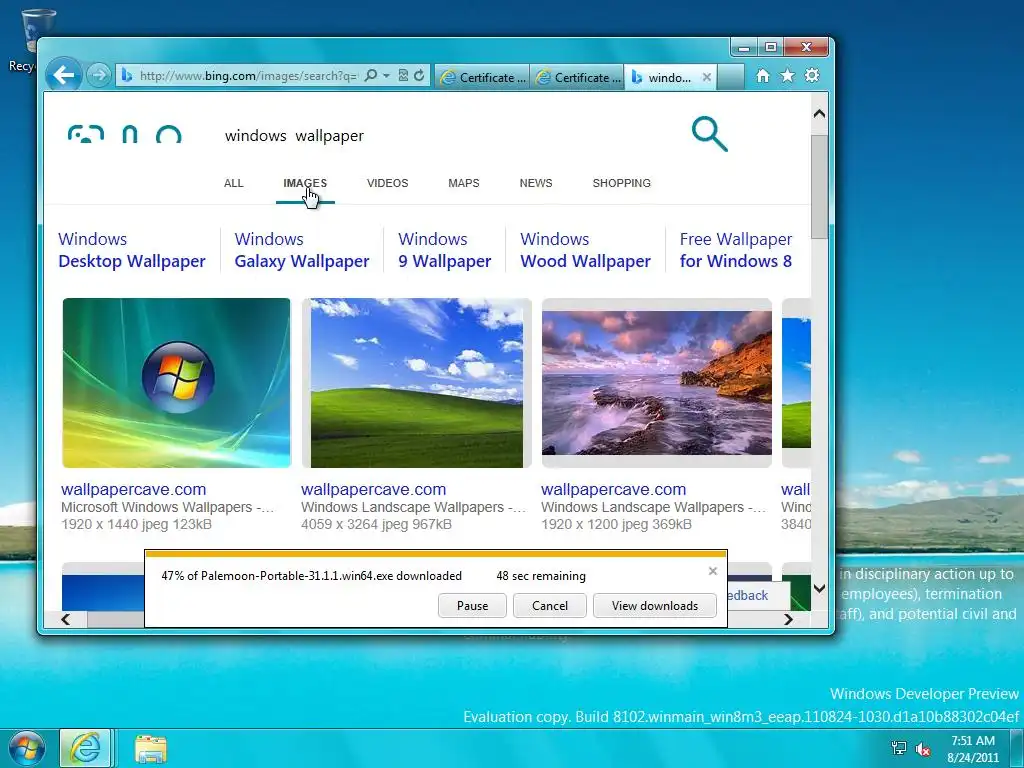Refresh the page with the reload icon
1024x768 pixels.
coord(419,76)
